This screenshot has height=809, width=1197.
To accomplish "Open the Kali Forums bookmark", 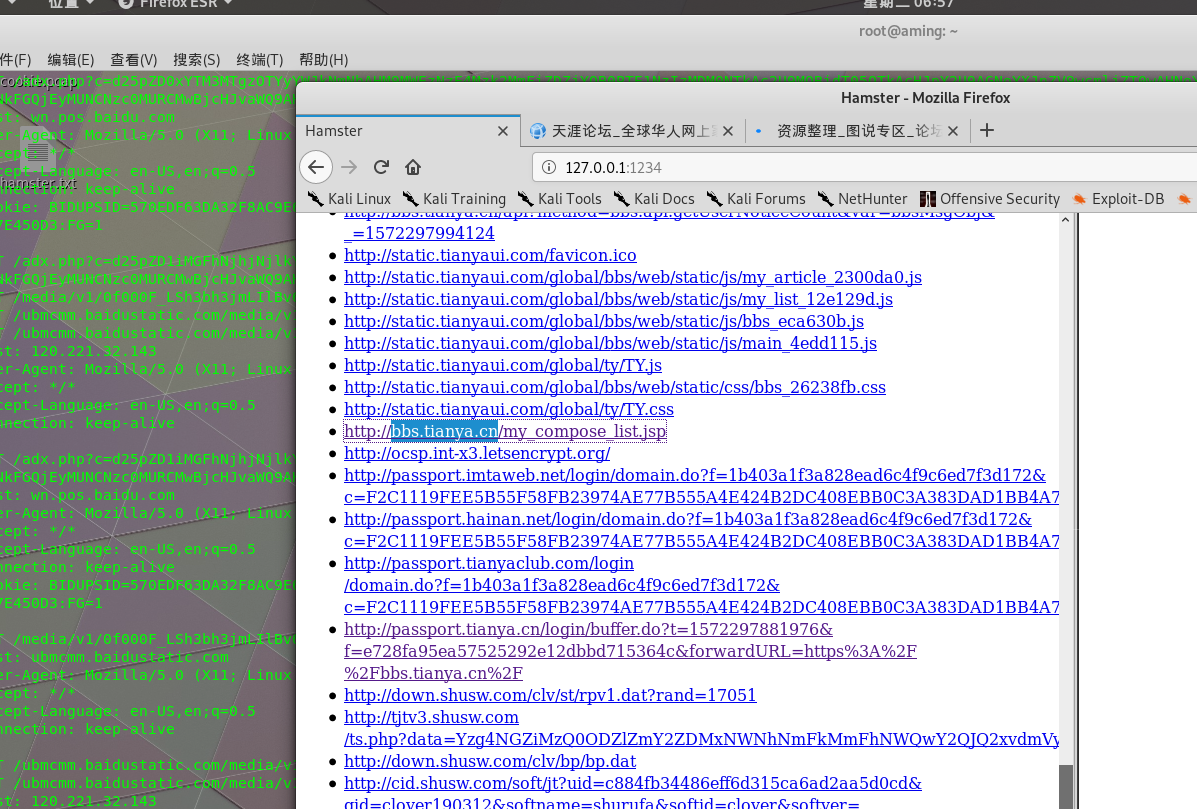I will (756, 199).
